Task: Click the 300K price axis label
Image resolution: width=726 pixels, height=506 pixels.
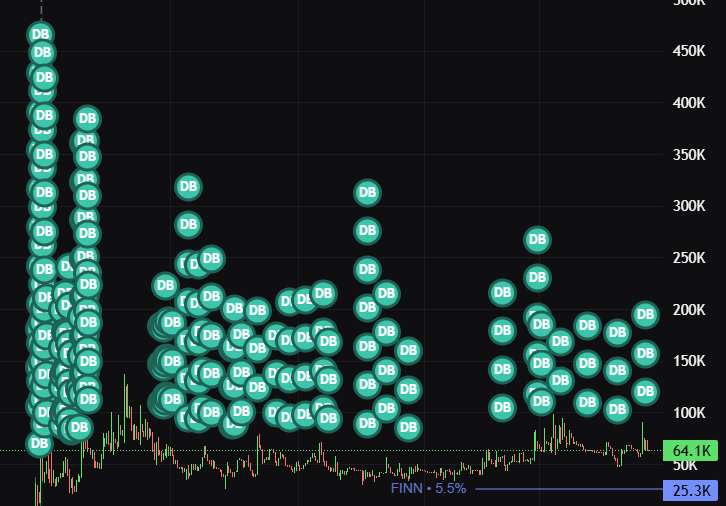Action: [689, 206]
